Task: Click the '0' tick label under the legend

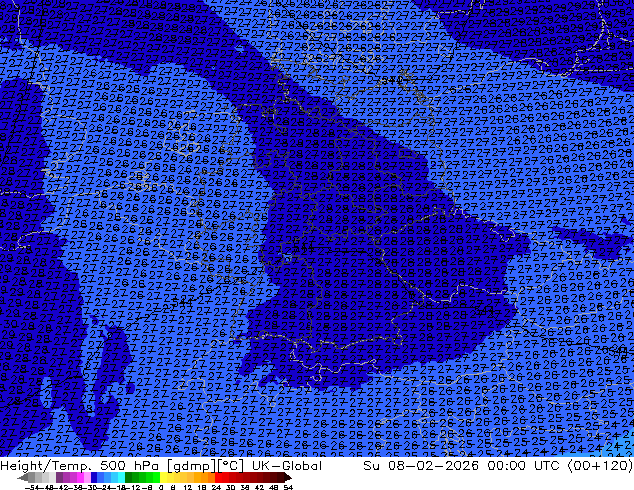Action: 161,487
